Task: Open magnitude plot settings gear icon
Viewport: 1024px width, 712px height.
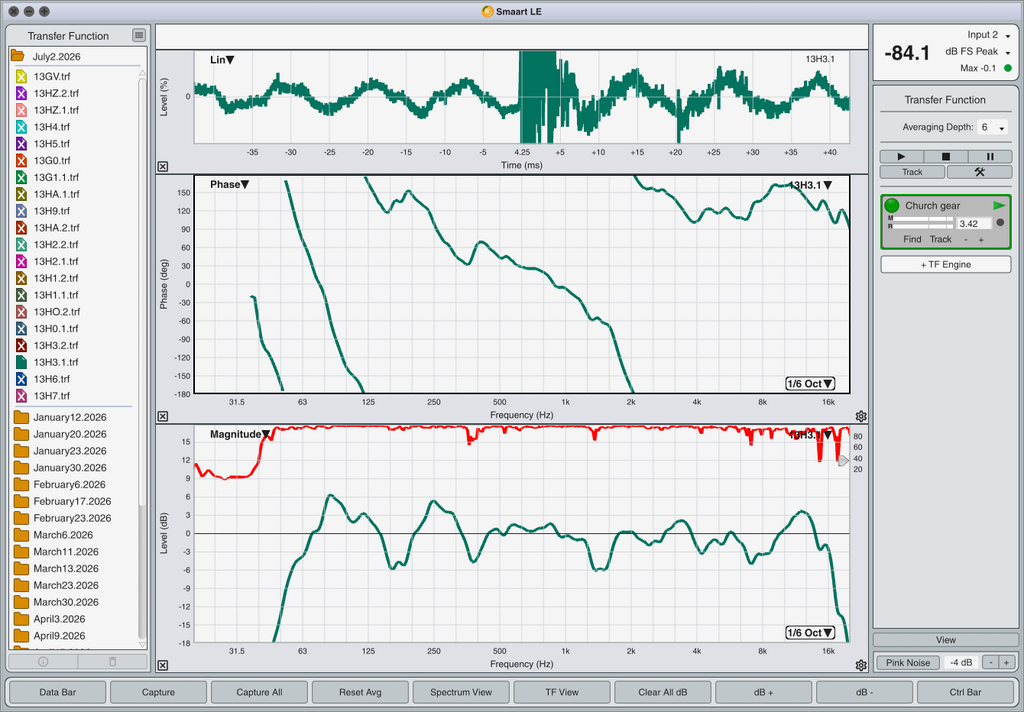Action: coord(861,665)
